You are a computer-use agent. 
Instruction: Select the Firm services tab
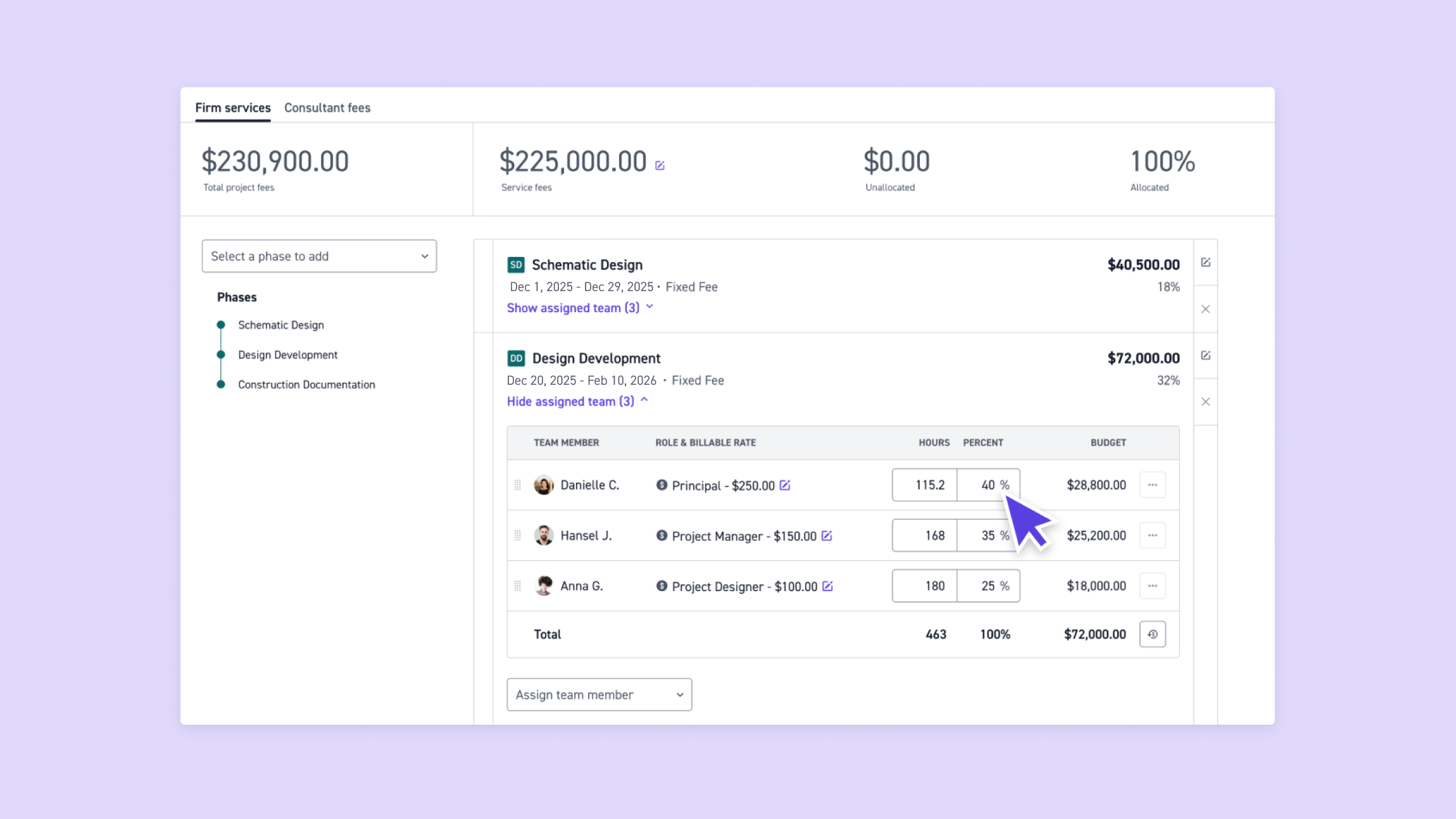pyautogui.click(x=233, y=108)
